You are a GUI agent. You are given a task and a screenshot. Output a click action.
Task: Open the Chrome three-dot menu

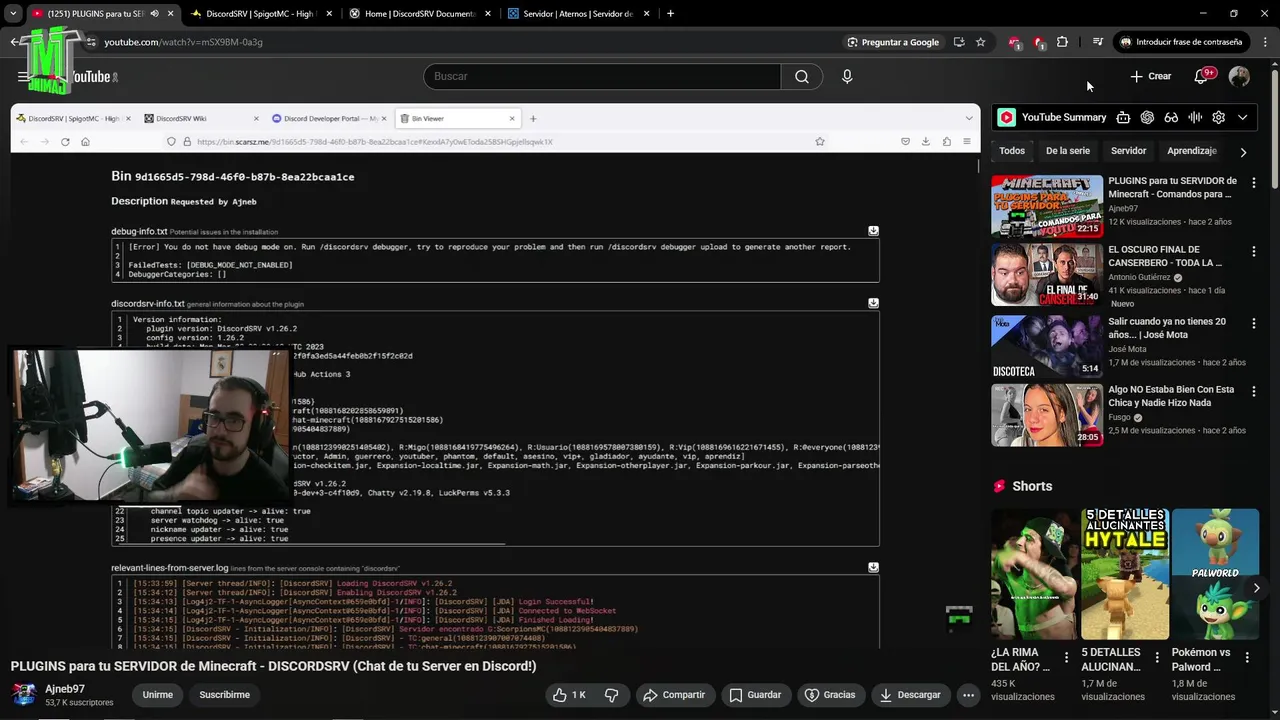coord(1263,42)
